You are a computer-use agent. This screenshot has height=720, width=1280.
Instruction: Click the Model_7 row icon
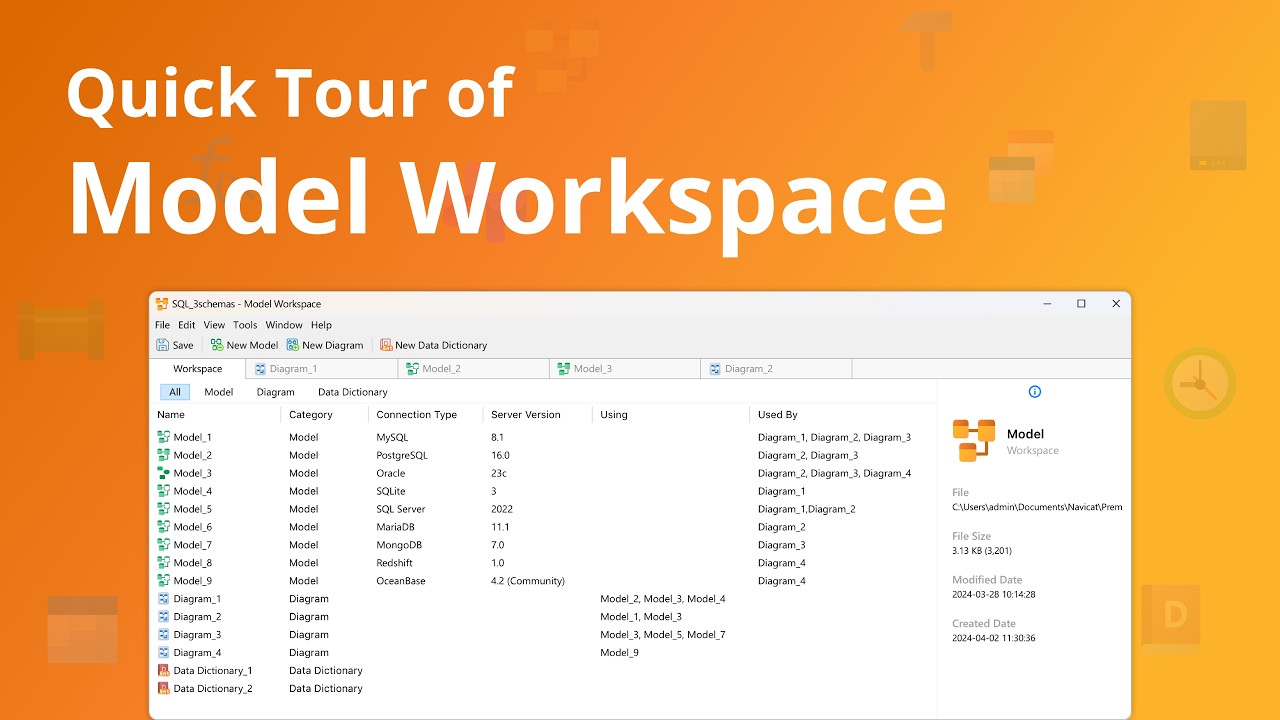coord(164,545)
